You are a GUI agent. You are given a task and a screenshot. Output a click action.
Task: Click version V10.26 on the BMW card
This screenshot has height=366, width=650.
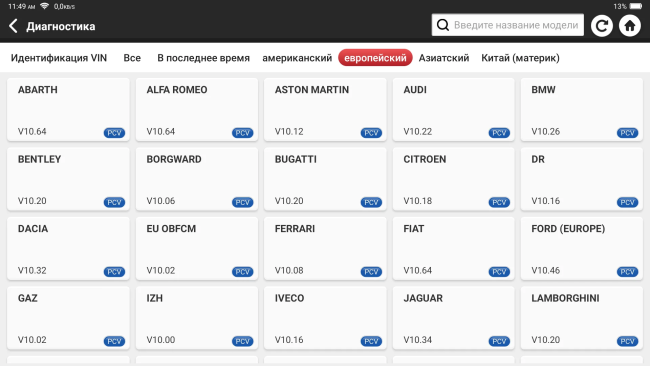(x=546, y=131)
